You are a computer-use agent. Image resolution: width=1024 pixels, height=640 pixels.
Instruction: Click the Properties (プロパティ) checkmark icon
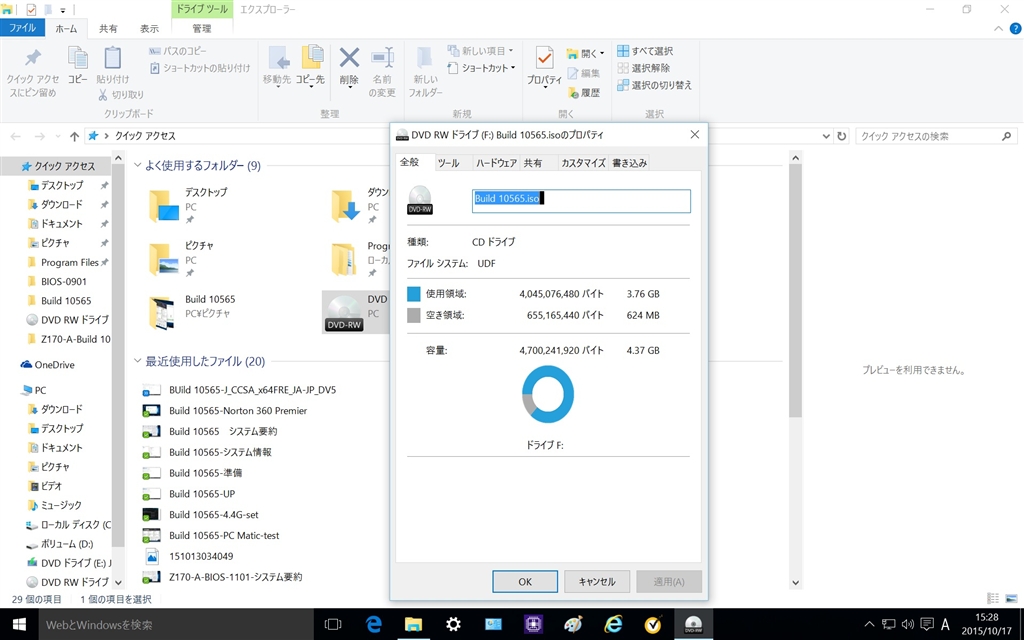[x=544, y=57]
